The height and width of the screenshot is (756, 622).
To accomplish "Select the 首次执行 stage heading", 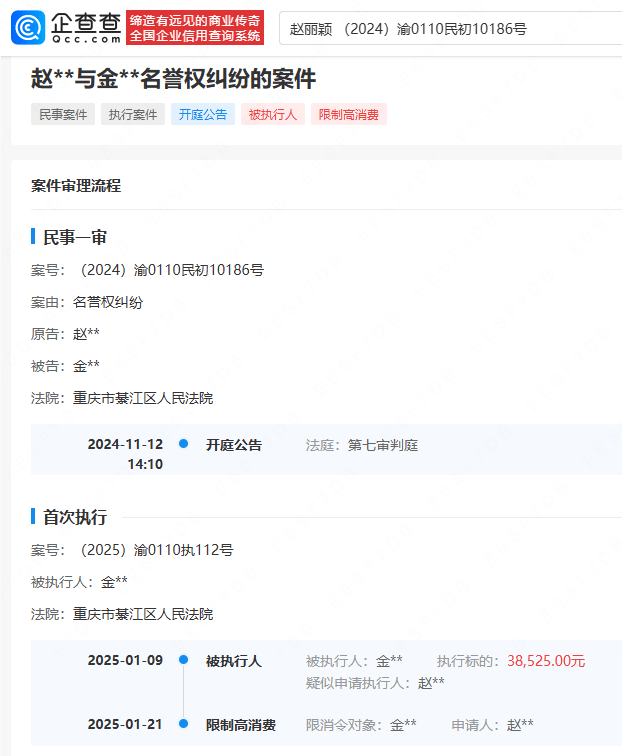I will 75,517.
